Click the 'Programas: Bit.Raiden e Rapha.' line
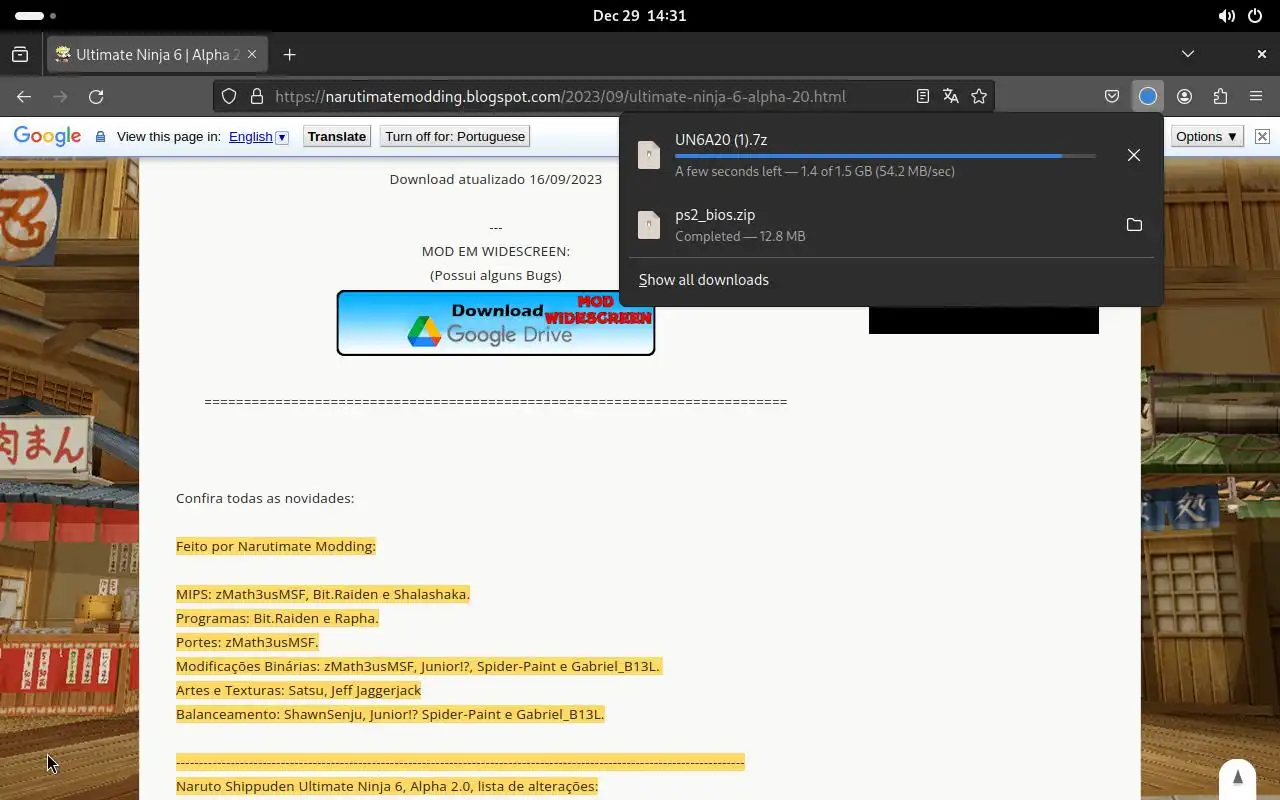The image size is (1280, 800). click(277, 618)
